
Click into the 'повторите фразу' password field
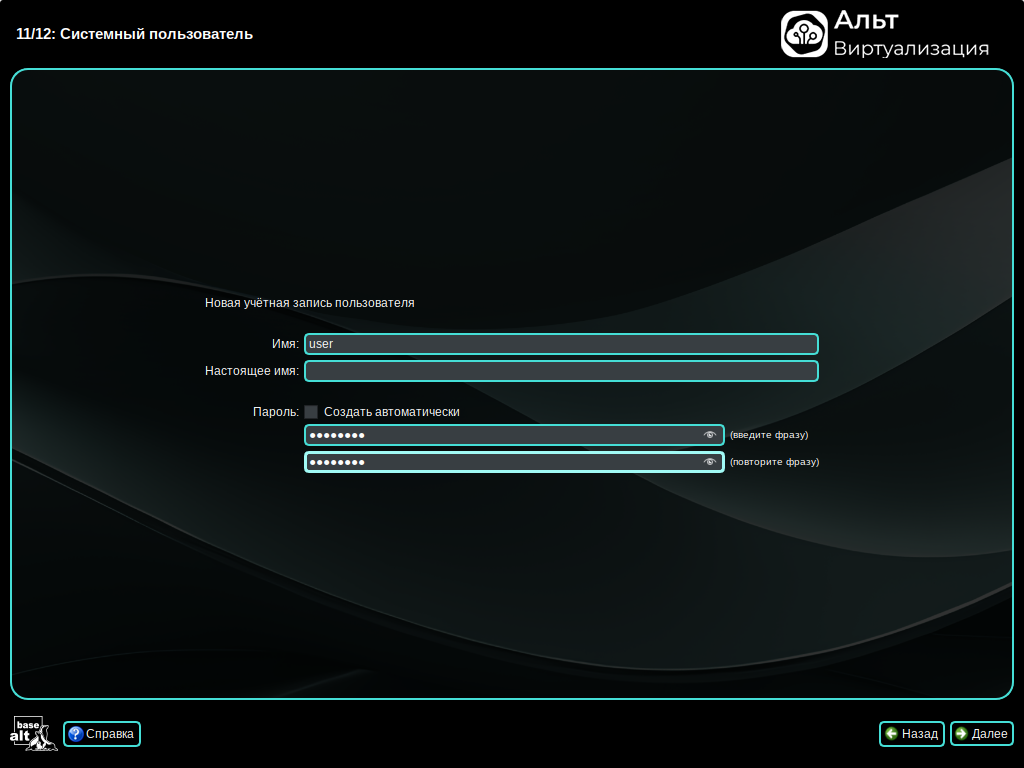coord(500,462)
